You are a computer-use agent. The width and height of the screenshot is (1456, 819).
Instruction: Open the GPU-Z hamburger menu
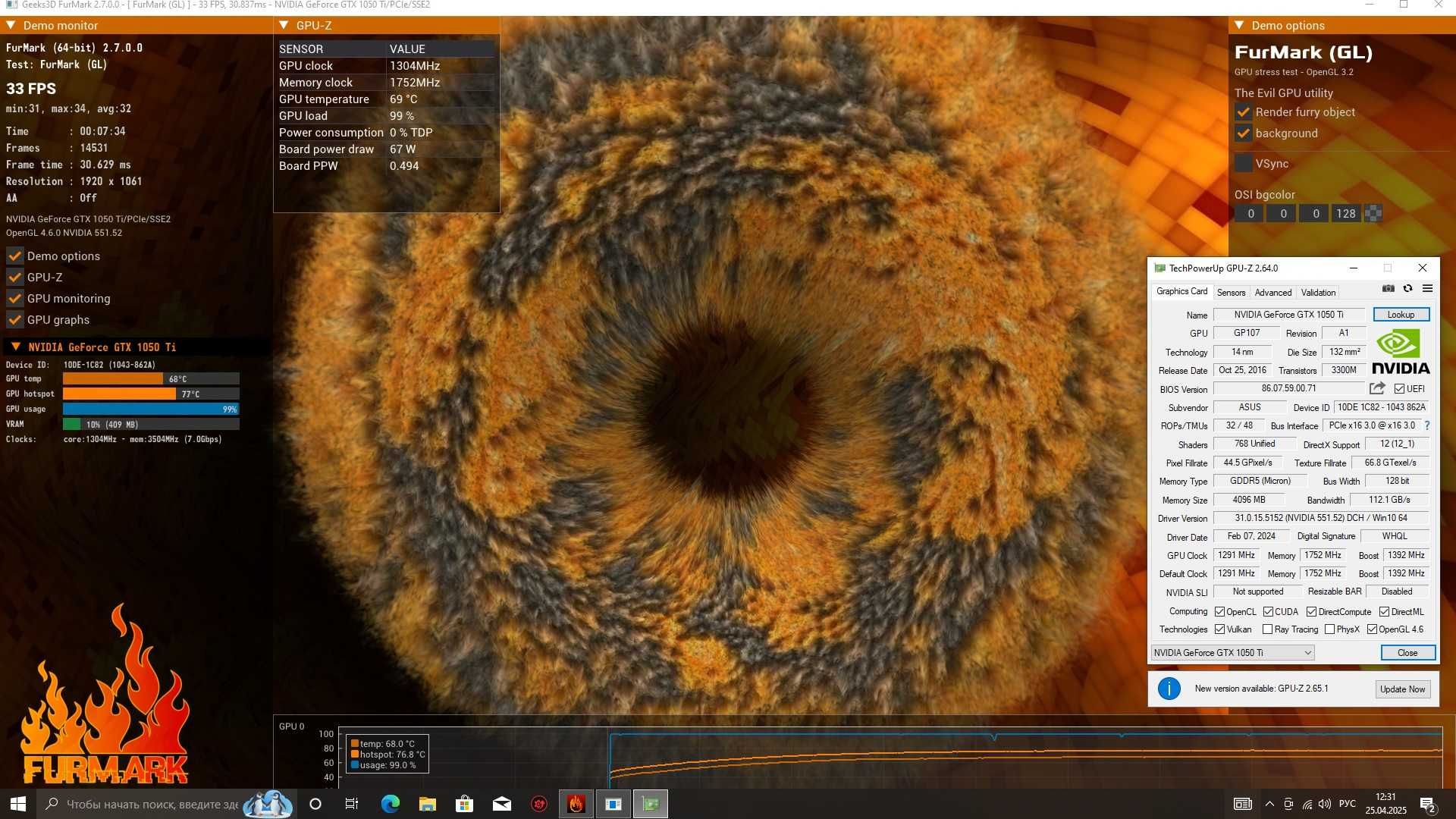click(x=1427, y=288)
